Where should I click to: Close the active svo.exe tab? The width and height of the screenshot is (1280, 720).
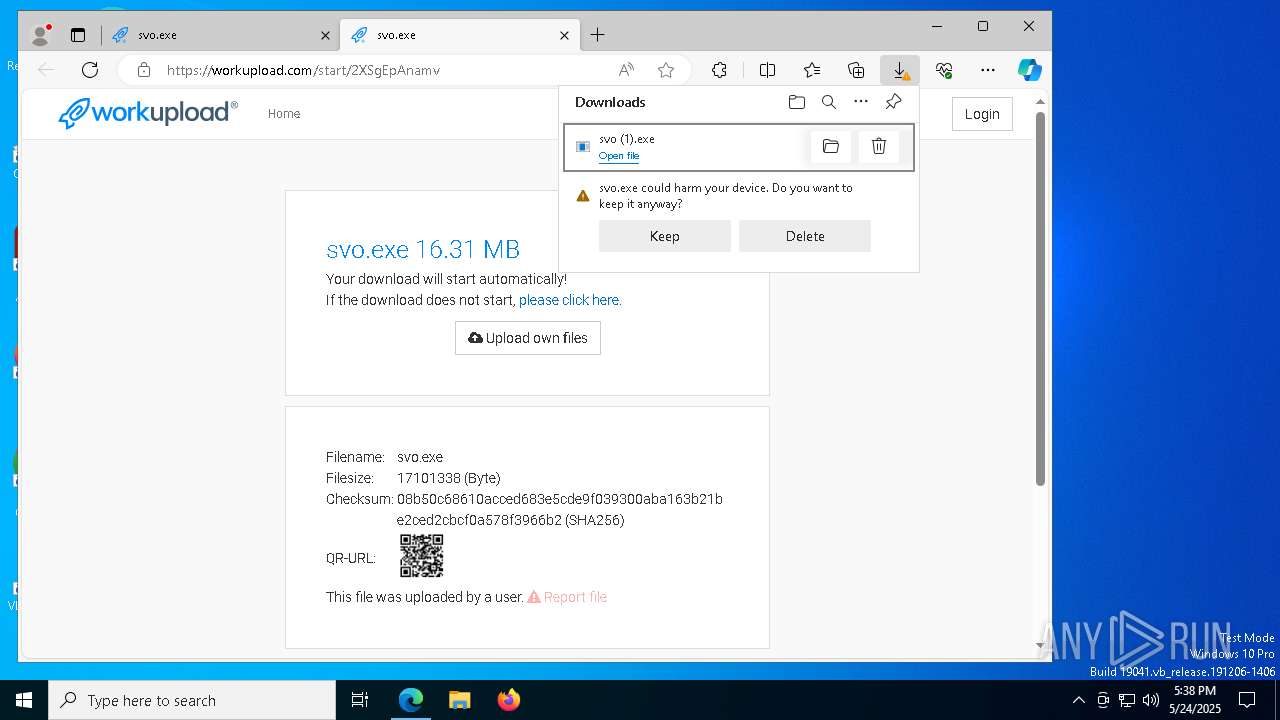564,35
